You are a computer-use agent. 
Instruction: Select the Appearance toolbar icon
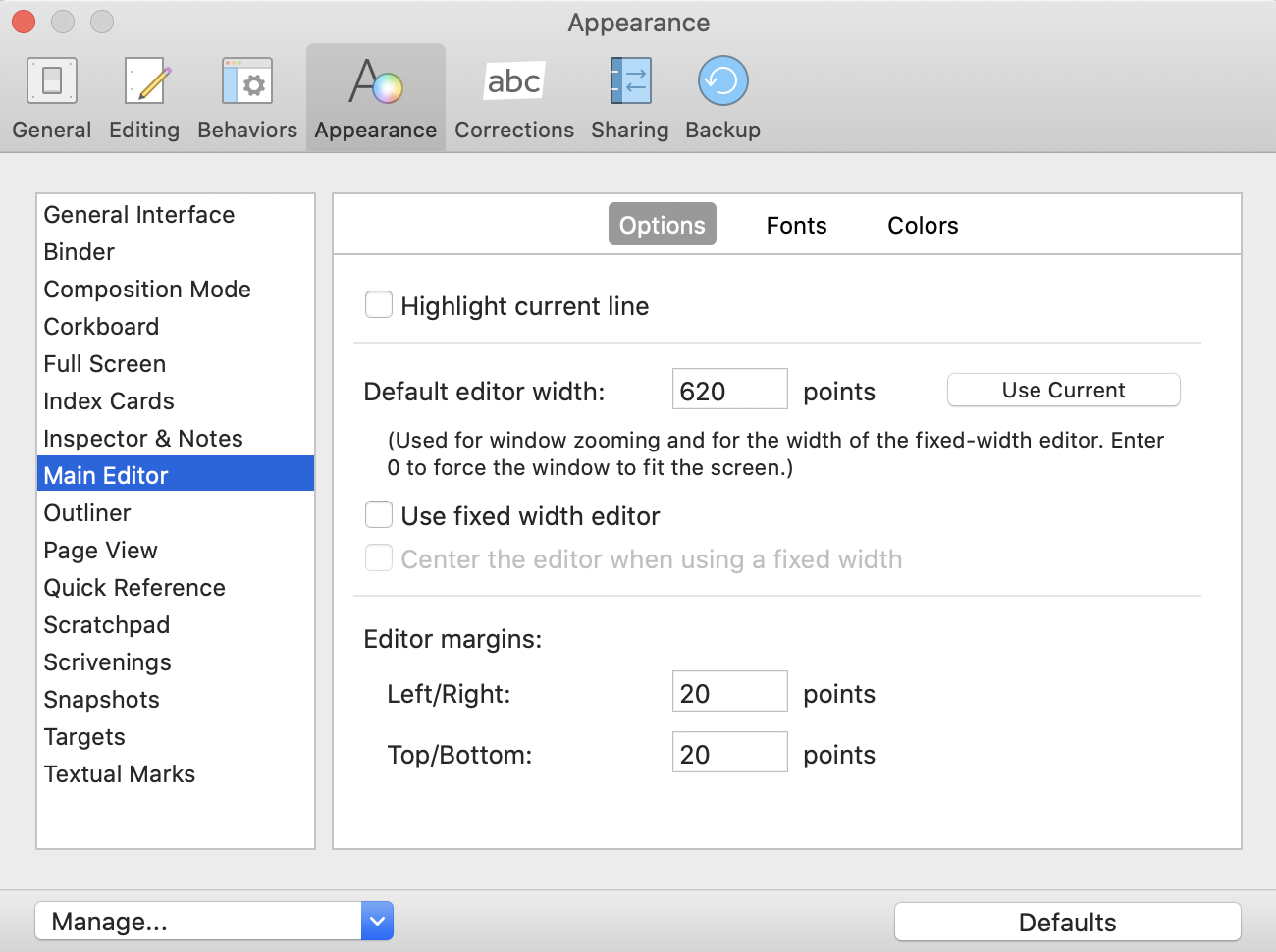[376, 98]
